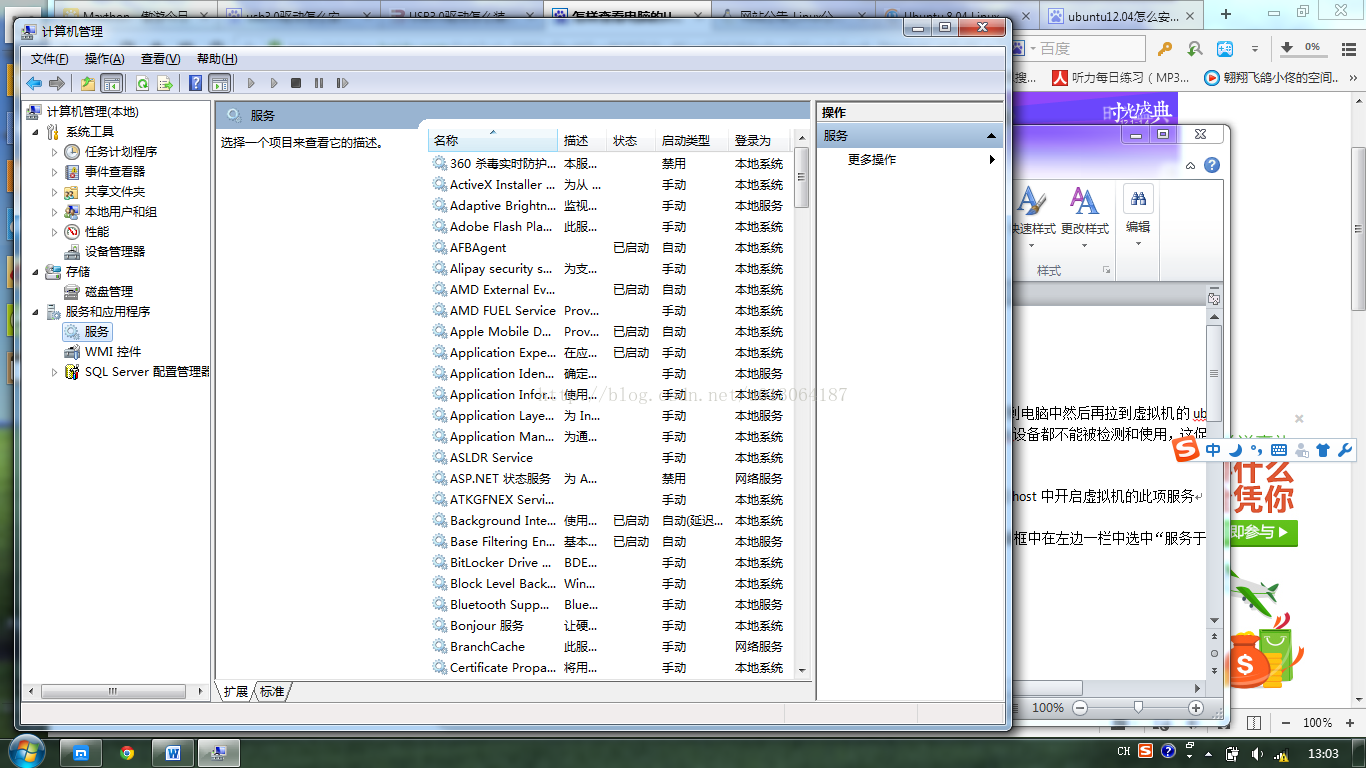Click the Word Help question-mark icon
1366x768 pixels.
[1211, 165]
